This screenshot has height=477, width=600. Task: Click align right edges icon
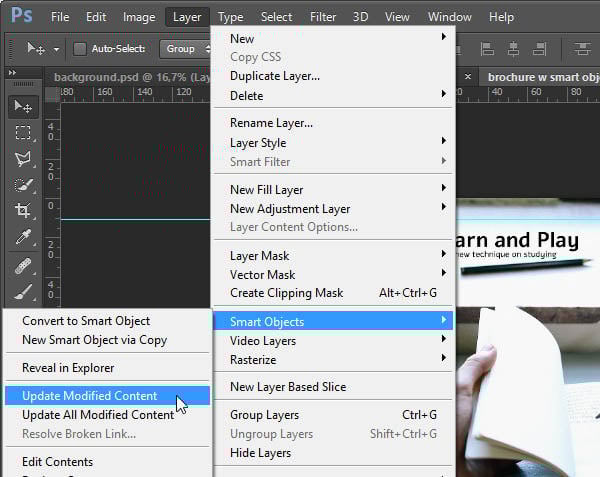pos(539,49)
